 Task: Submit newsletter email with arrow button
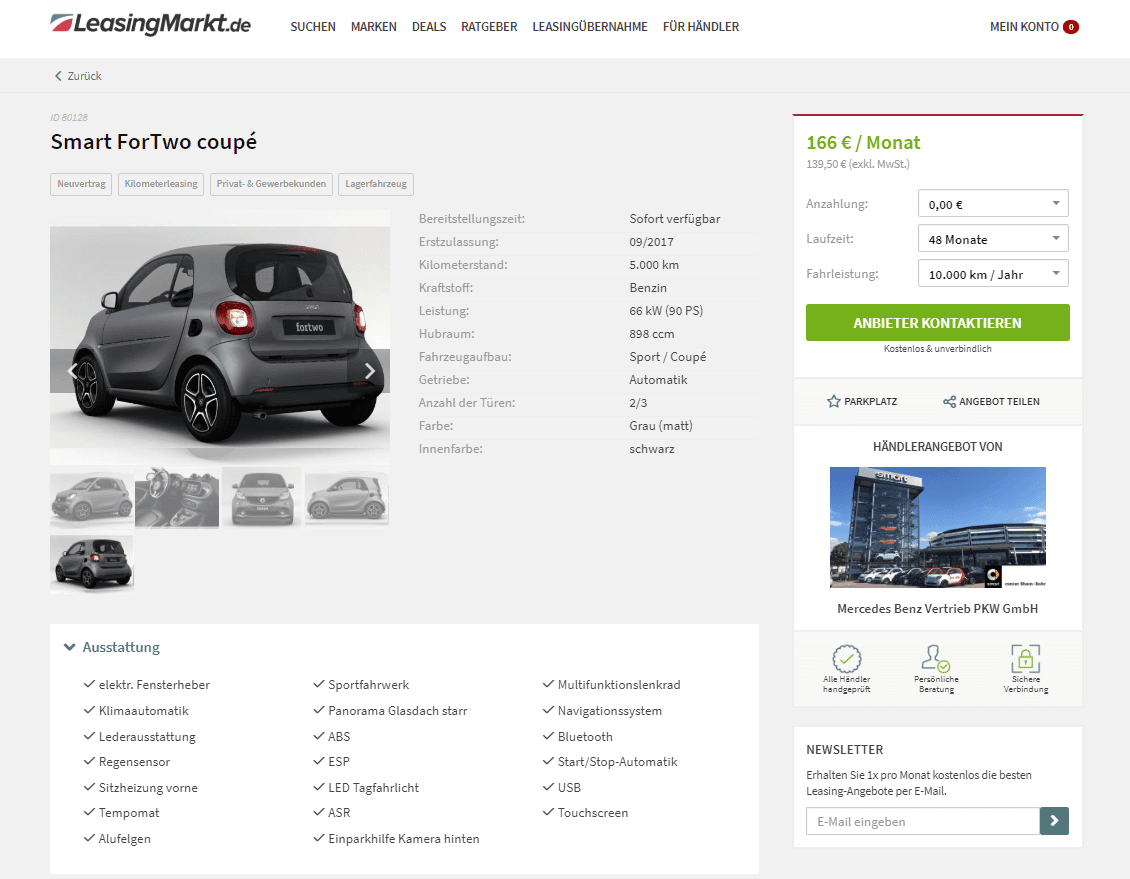click(1054, 821)
